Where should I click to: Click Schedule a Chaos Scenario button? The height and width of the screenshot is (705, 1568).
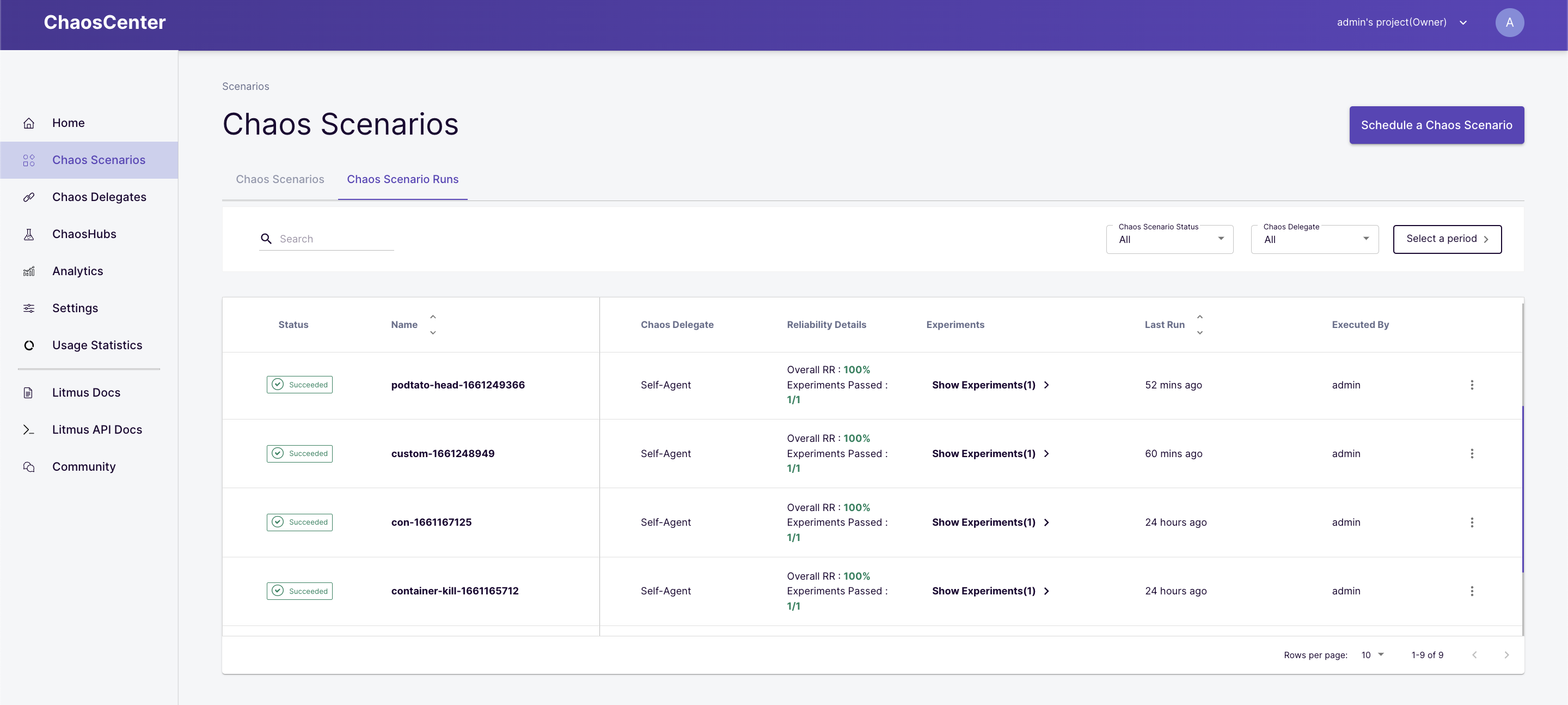coord(1436,125)
